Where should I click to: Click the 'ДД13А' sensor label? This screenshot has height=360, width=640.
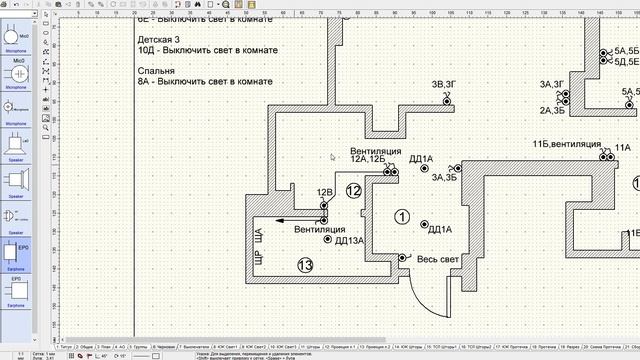click(349, 241)
